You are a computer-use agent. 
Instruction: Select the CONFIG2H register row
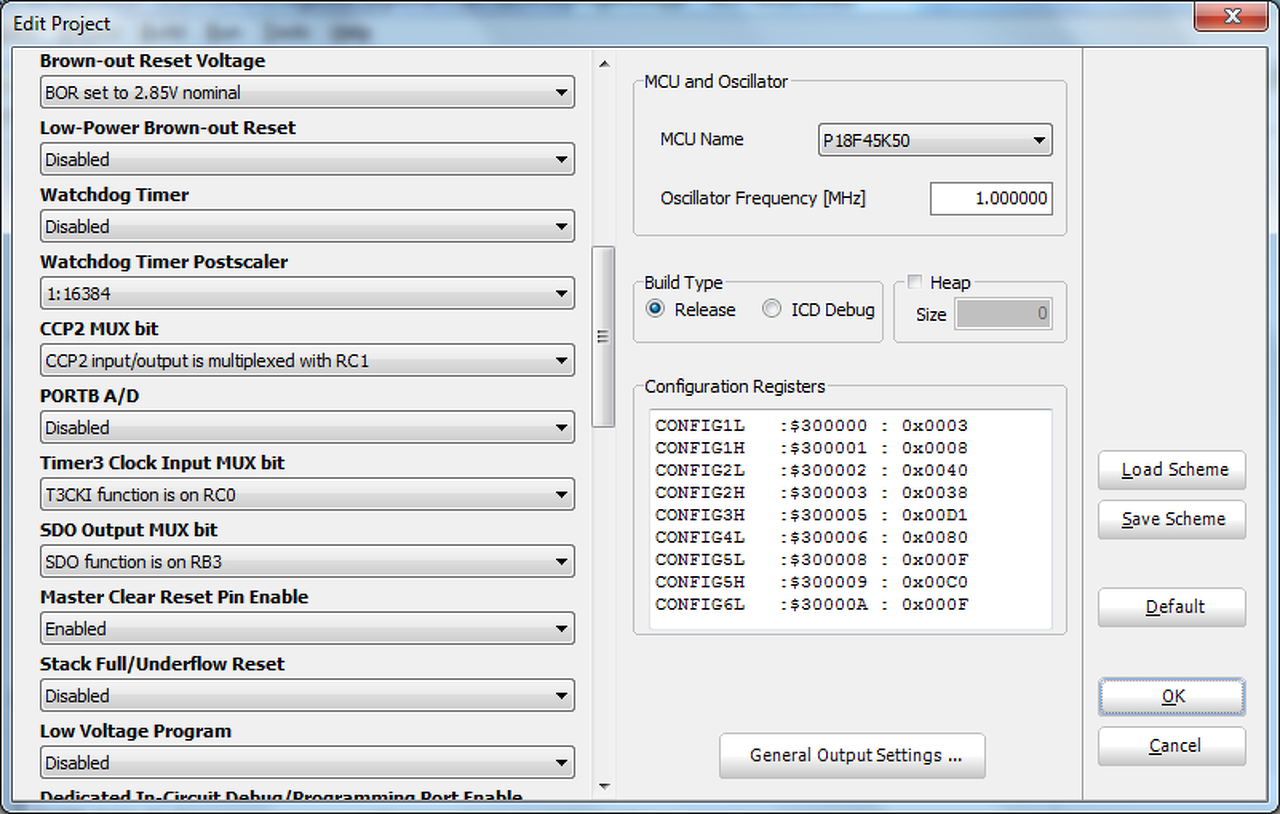[812, 493]
